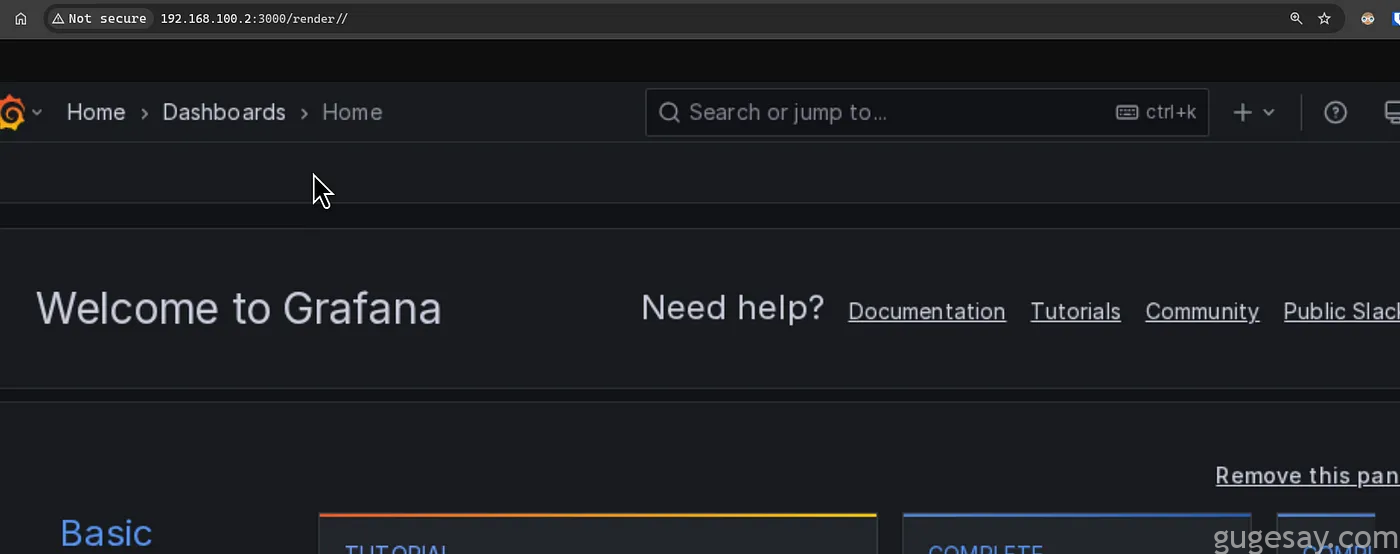Screen dimensions: 1400x554
Task: Open the Dashboards breadcrumb
Action: [x=224, y=112]
